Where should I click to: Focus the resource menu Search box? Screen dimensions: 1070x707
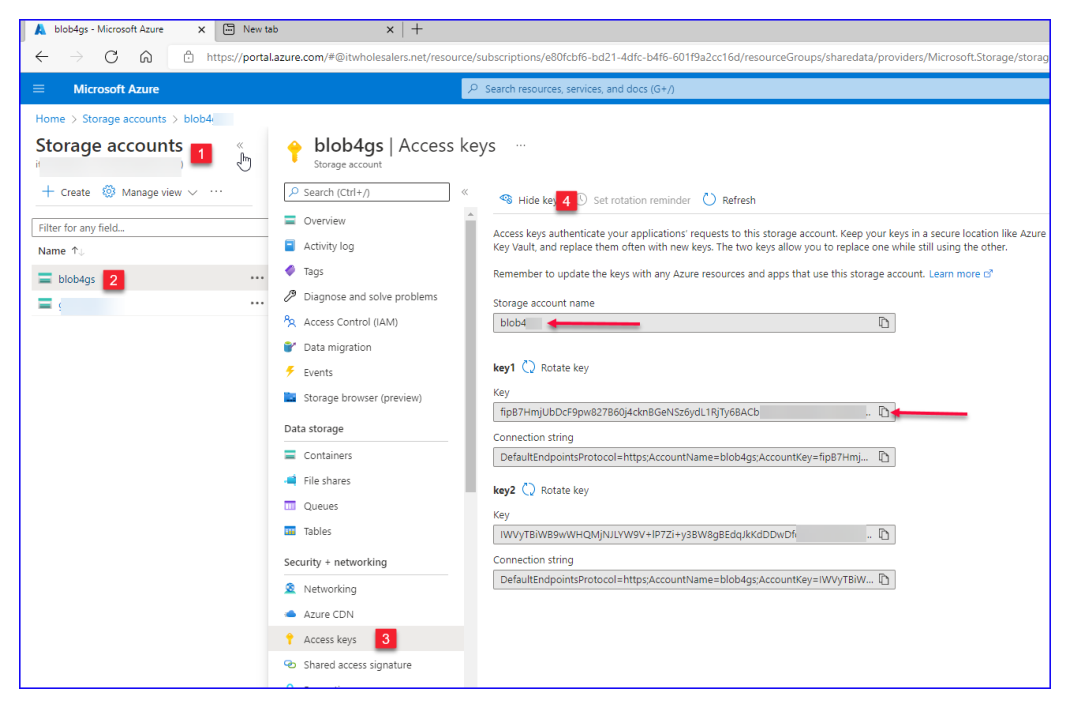pos(367,192)
